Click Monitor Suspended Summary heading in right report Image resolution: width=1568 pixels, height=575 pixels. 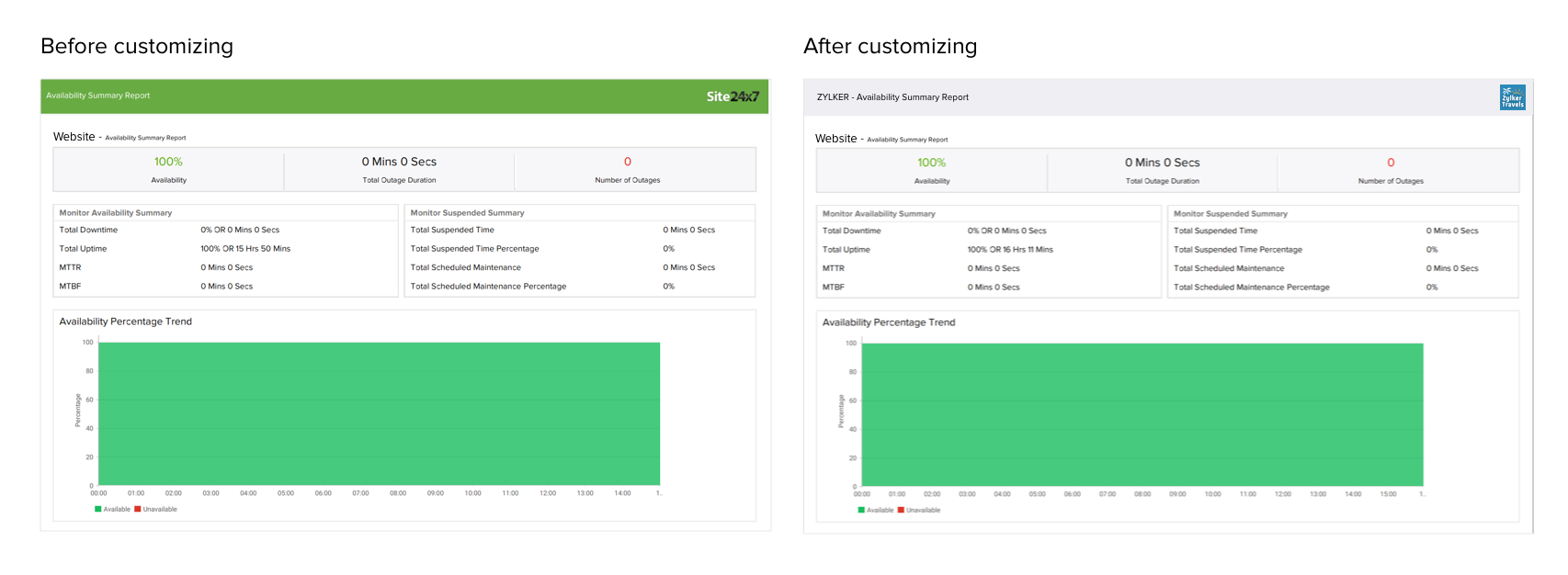pyautogui.click(x=1231, y=214)
